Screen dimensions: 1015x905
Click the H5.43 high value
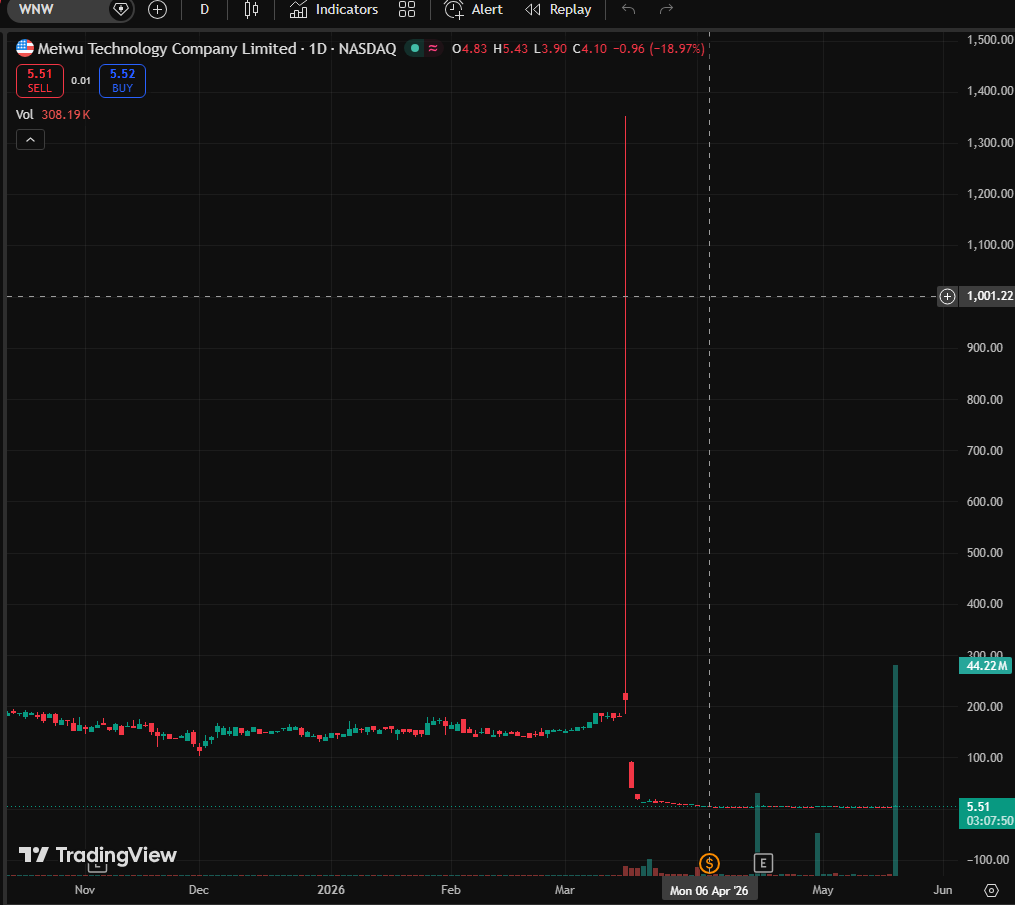(511, 49)
